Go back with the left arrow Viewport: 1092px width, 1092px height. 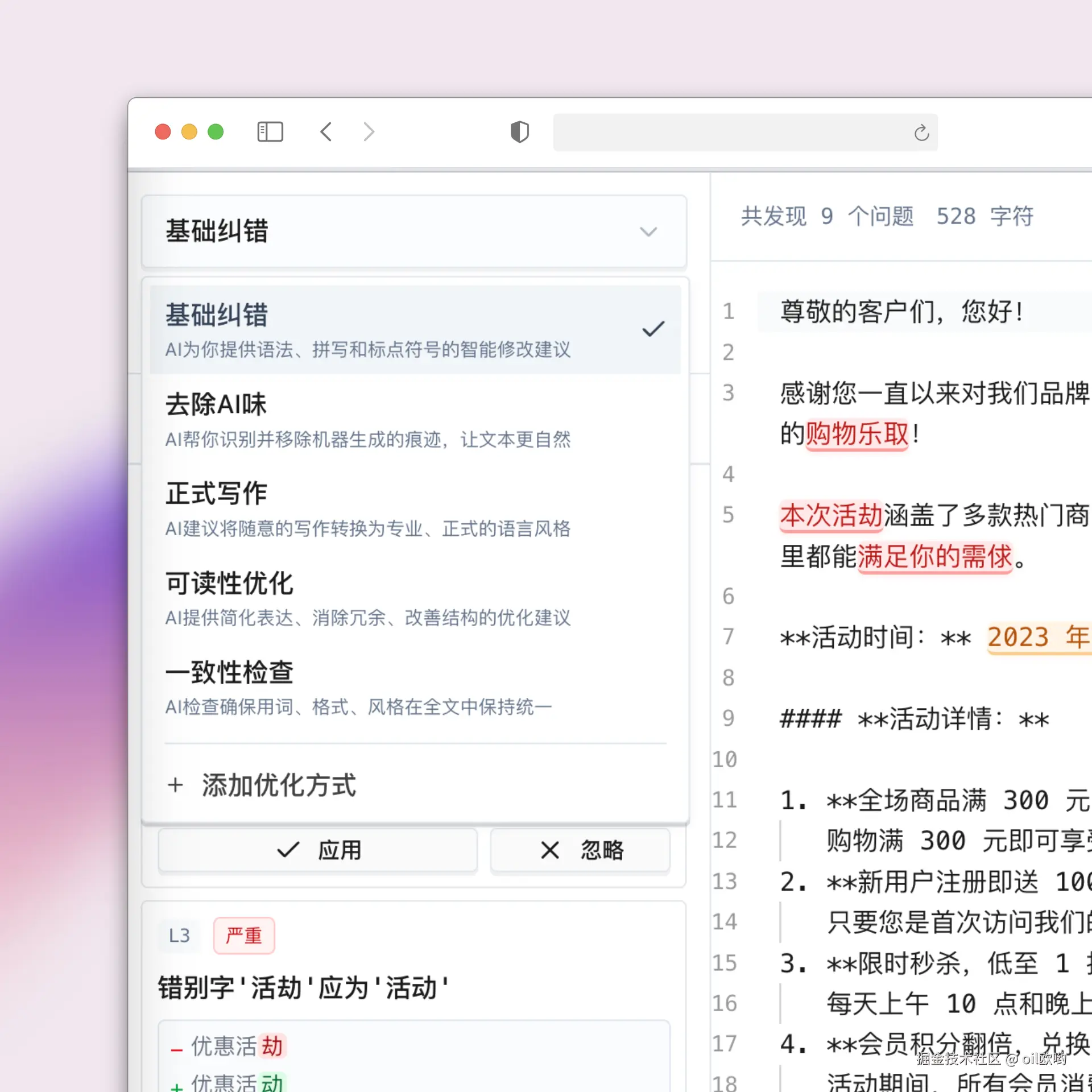pos(326,132)
